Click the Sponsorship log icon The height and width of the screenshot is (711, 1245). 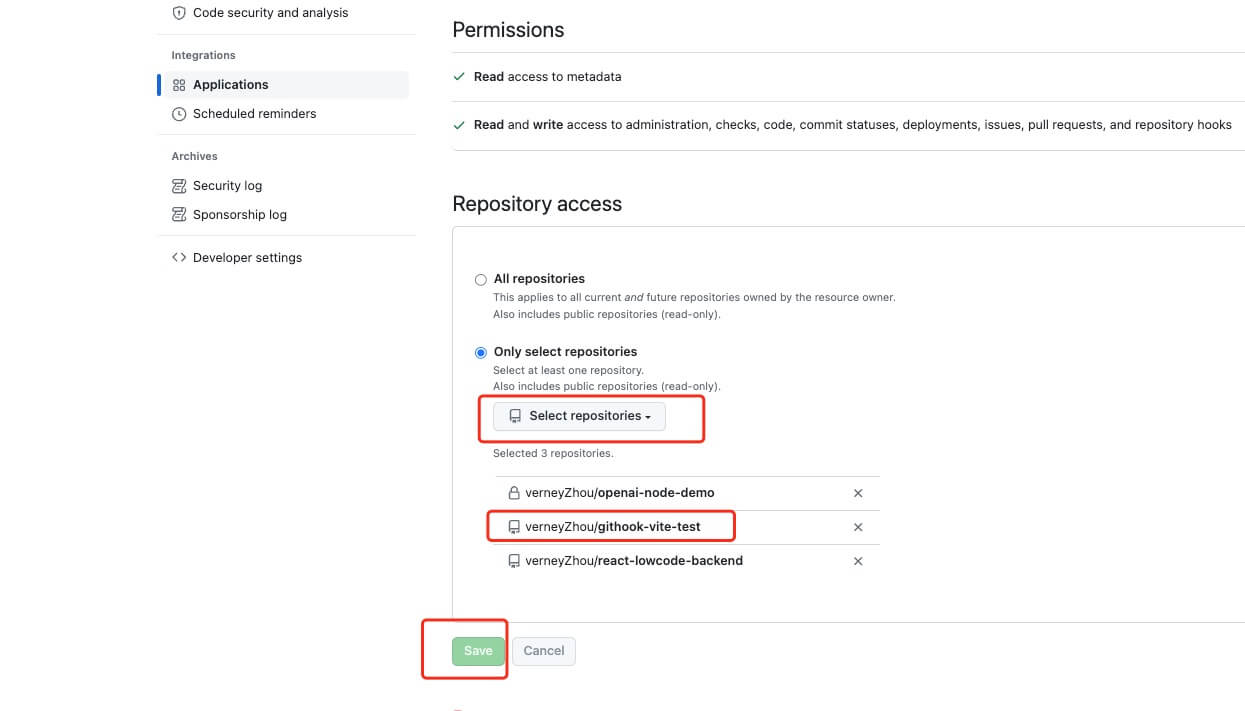click(x=179, y=215)
